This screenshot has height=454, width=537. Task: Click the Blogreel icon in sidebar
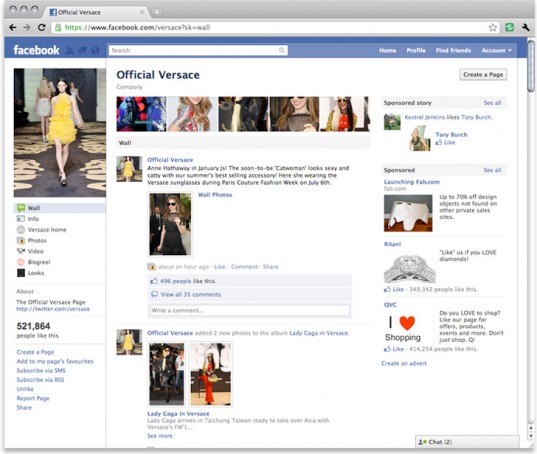(21, 262)
